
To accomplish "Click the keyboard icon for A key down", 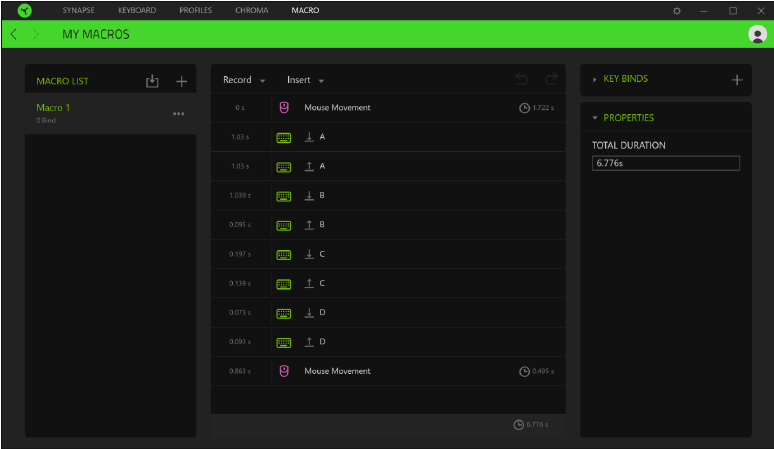I will coord(283,137).
